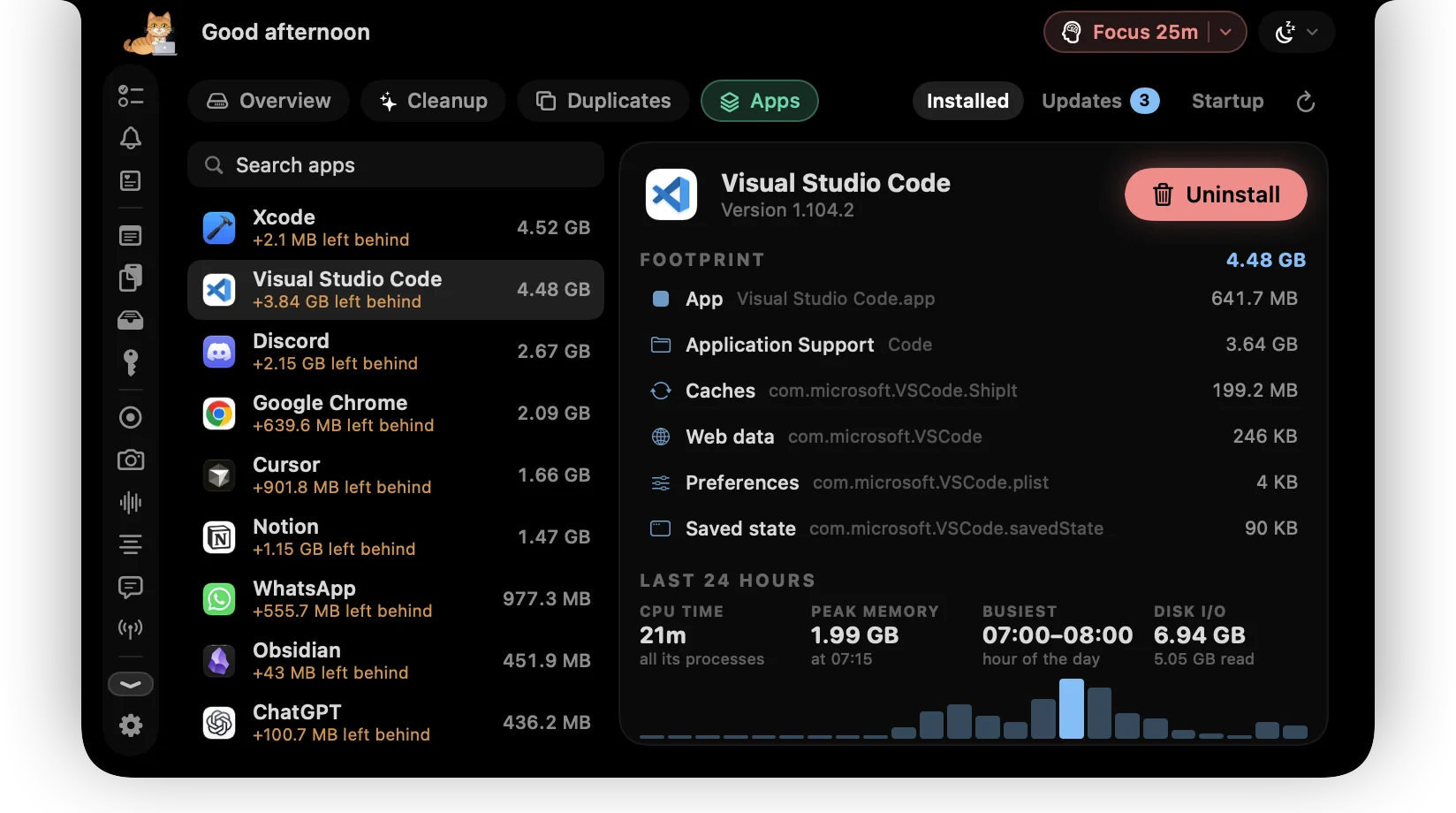Open the camera icon in the sidebar
The image size is (1456, 813).
tap(131, 460)
